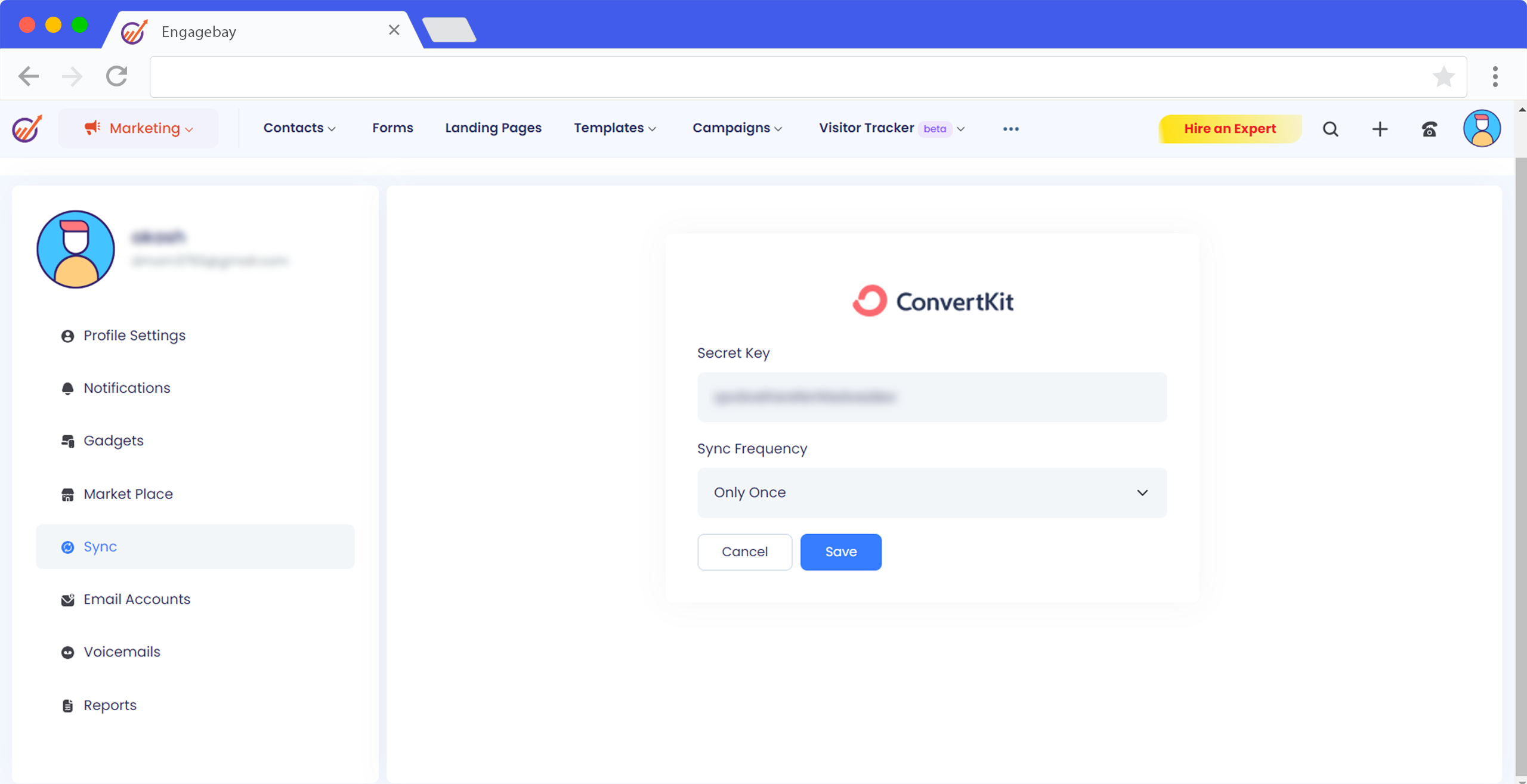Viewport: 1527px width, 784px height.
Task: Close the Engagebay tab
Action: [x=394, y=30]
